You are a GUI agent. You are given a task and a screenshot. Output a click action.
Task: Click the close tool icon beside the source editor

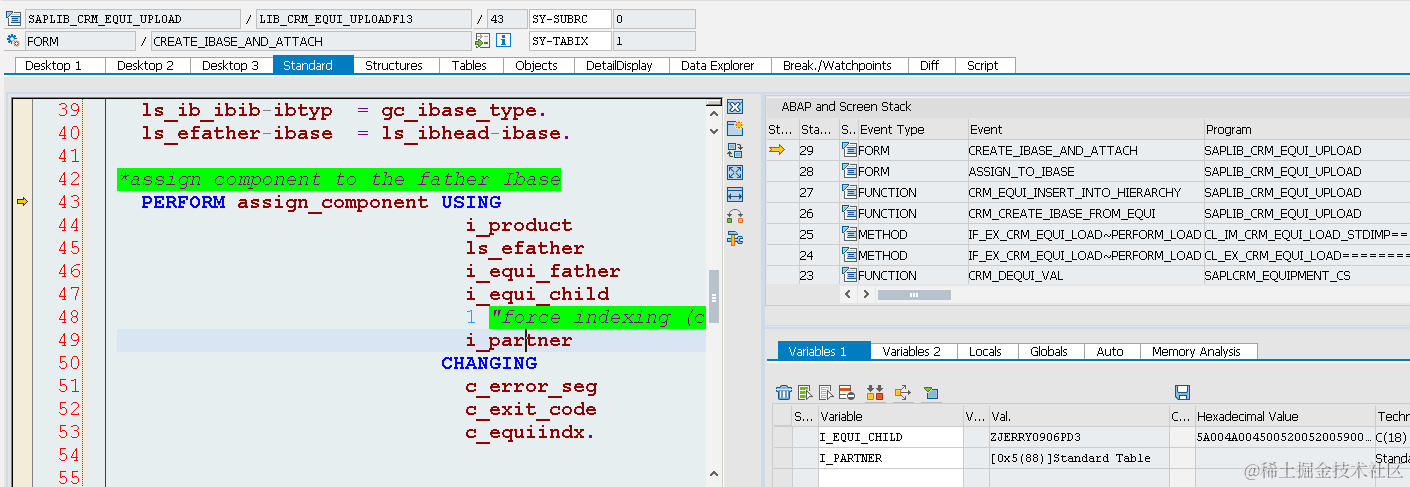point(735,107)
